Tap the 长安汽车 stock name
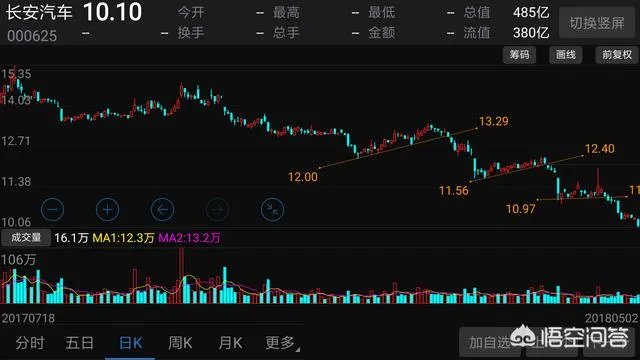Image resolution: width=640 pixels, height=360 pixels. pyautogui.click(x=39, y=12)
